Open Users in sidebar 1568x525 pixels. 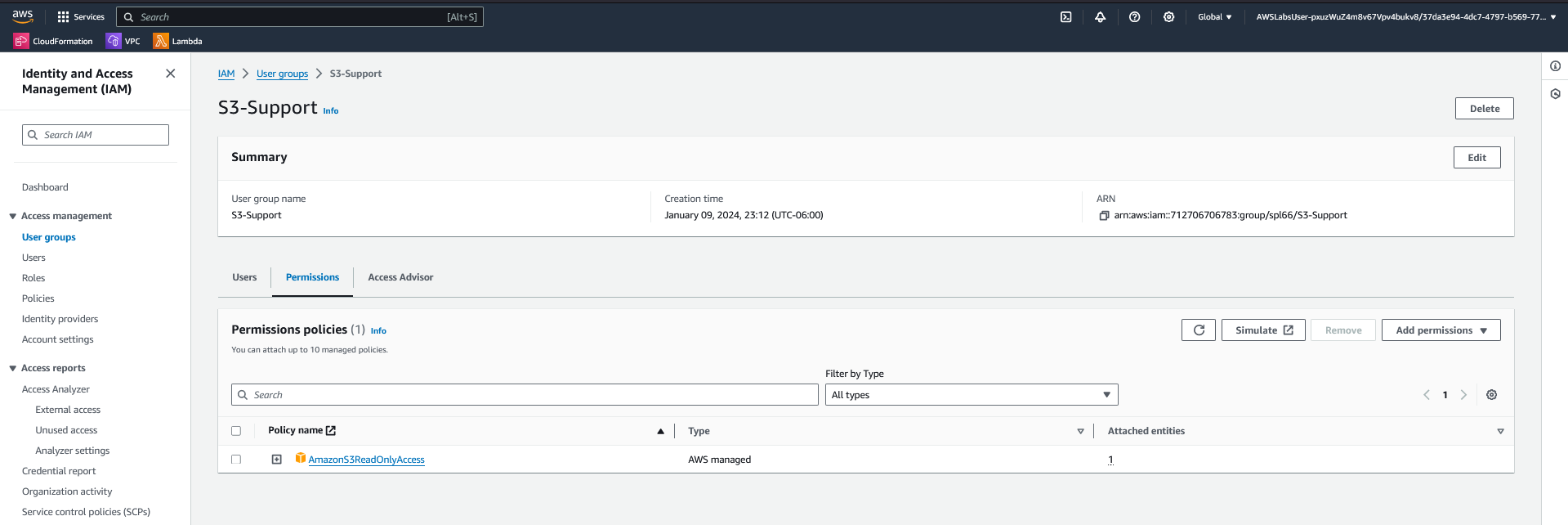[x=34, y=258]
